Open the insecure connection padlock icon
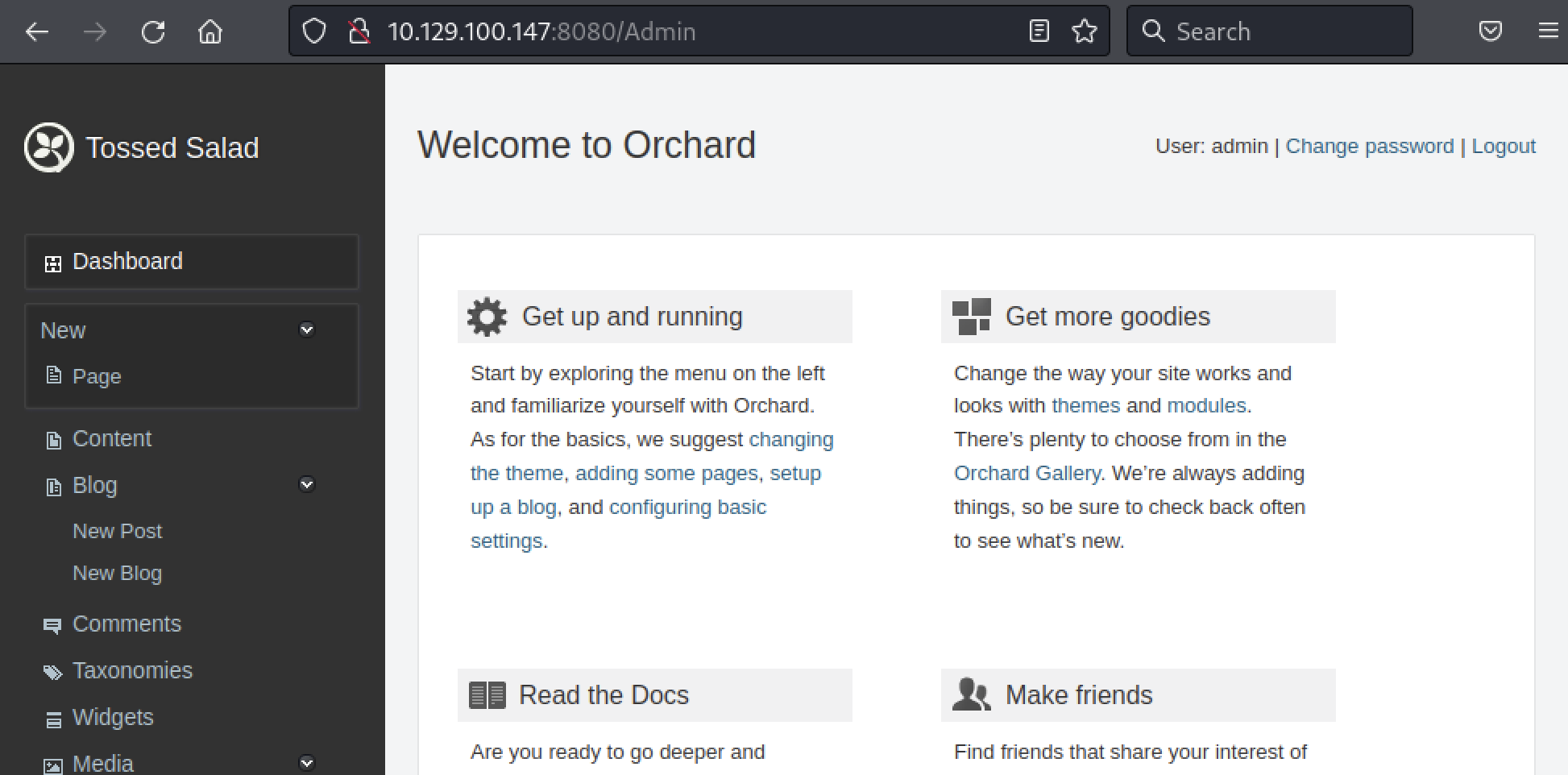Viewport: 1568px width, 775px height. click(359, 31)
